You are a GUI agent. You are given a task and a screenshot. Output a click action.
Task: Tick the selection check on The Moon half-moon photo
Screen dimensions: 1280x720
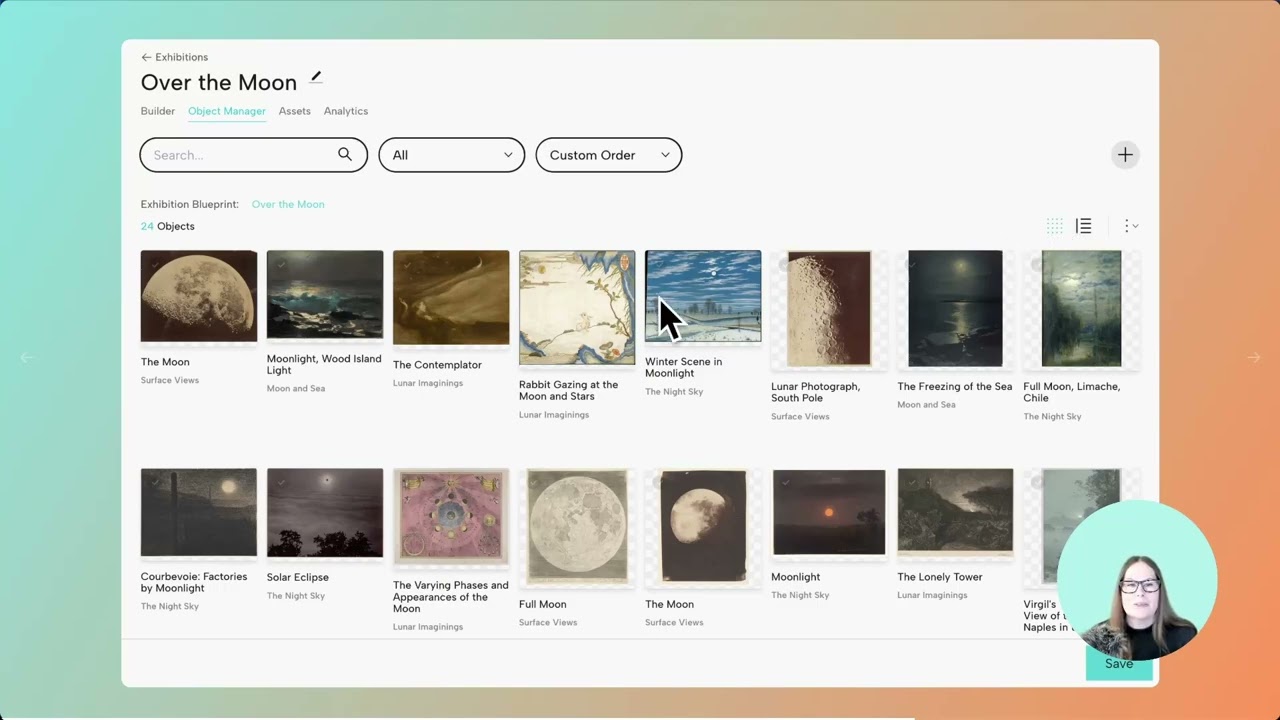point(154,264)
